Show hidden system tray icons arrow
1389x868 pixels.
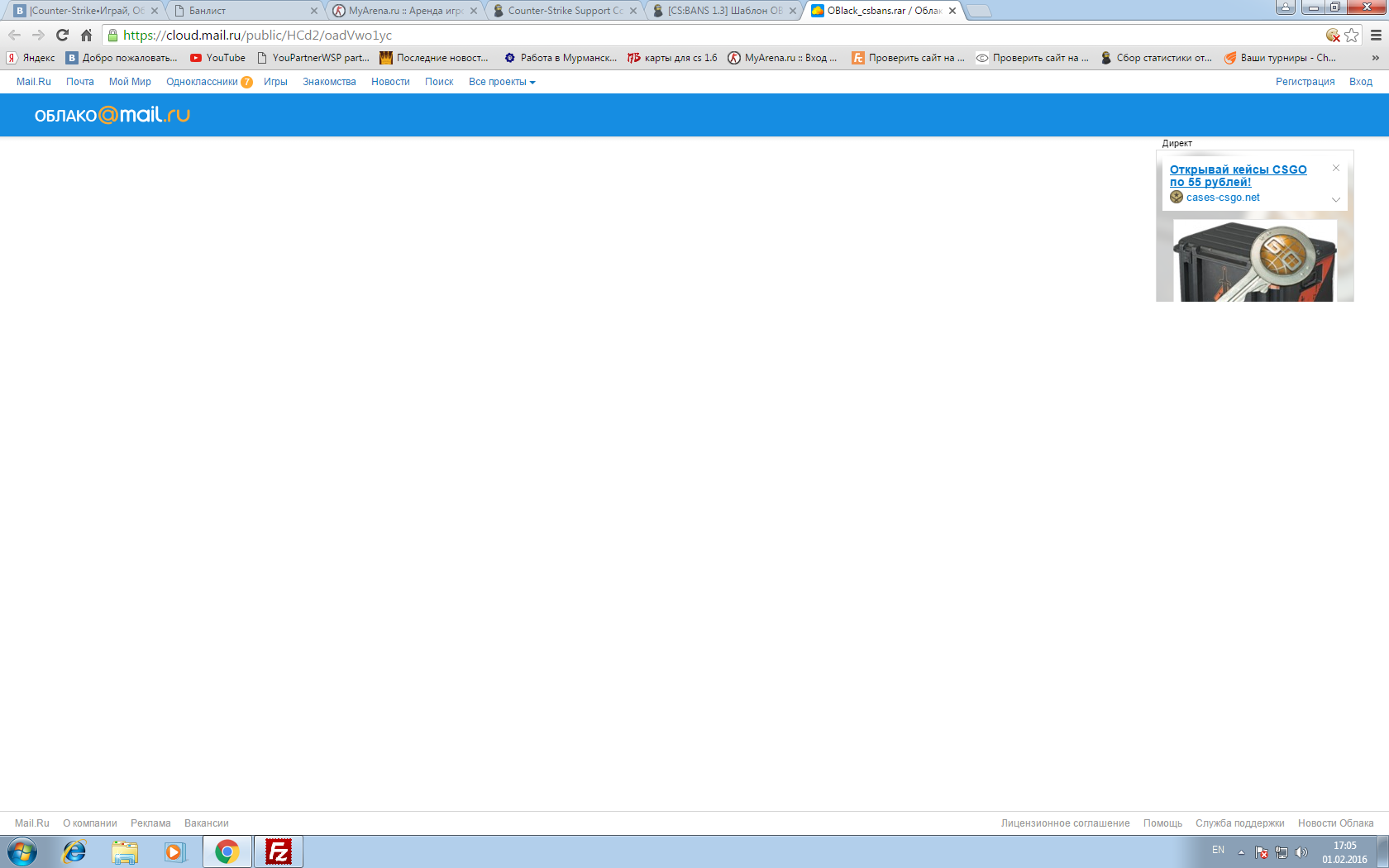(1241, 852)
